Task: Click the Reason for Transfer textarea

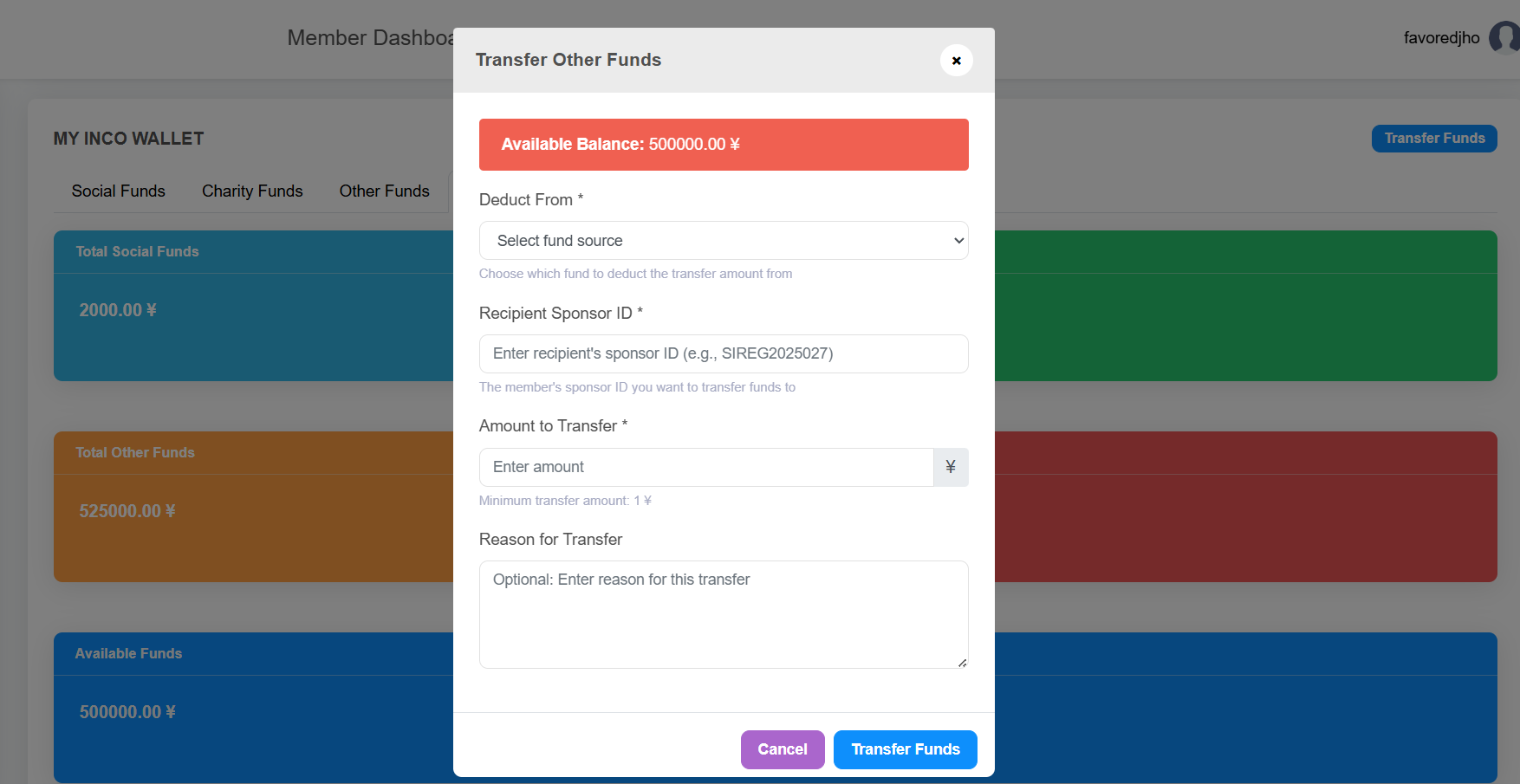Action: 724,614
